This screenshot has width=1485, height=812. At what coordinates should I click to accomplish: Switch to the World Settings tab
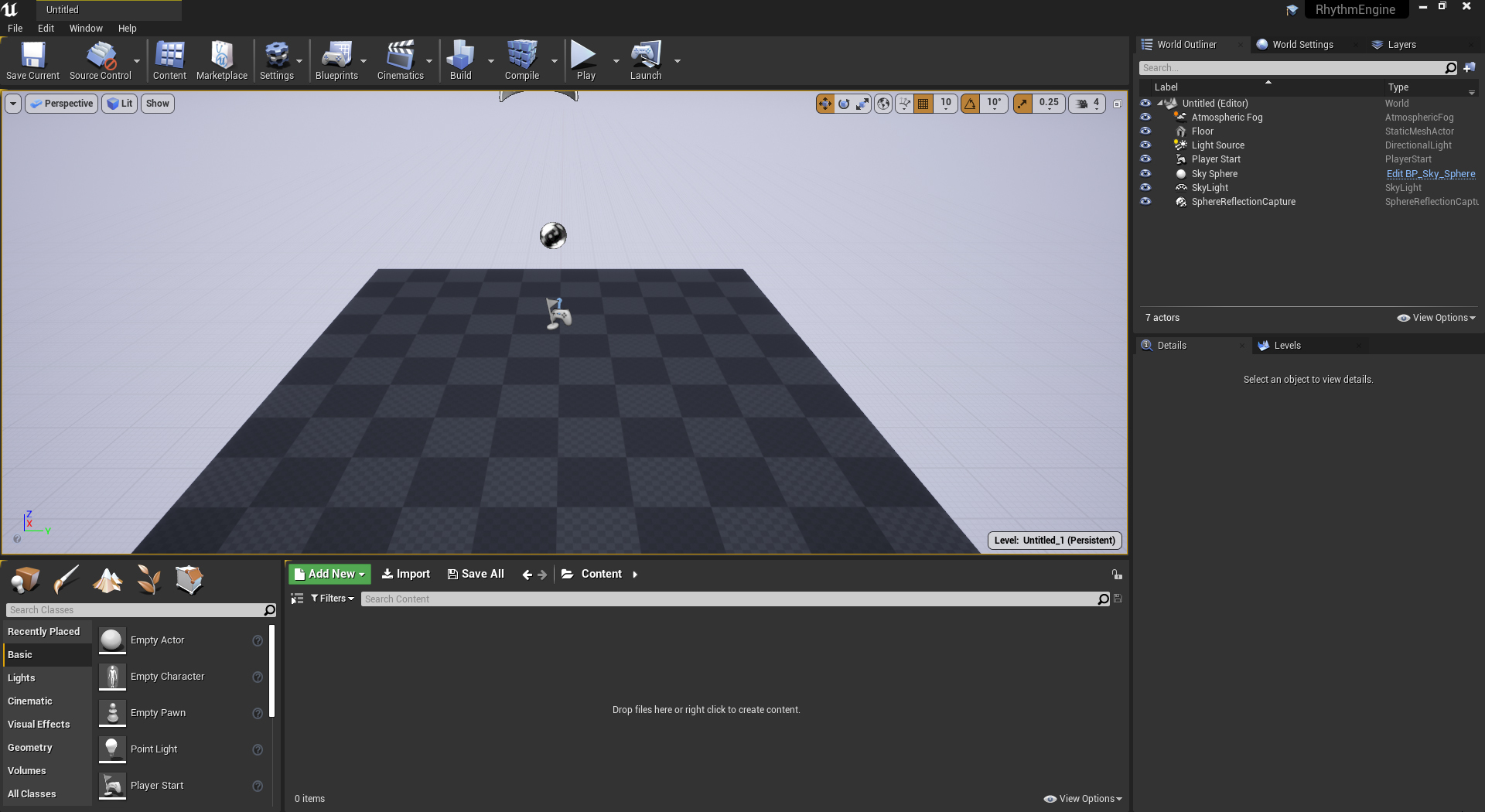tap(1302, 45)
